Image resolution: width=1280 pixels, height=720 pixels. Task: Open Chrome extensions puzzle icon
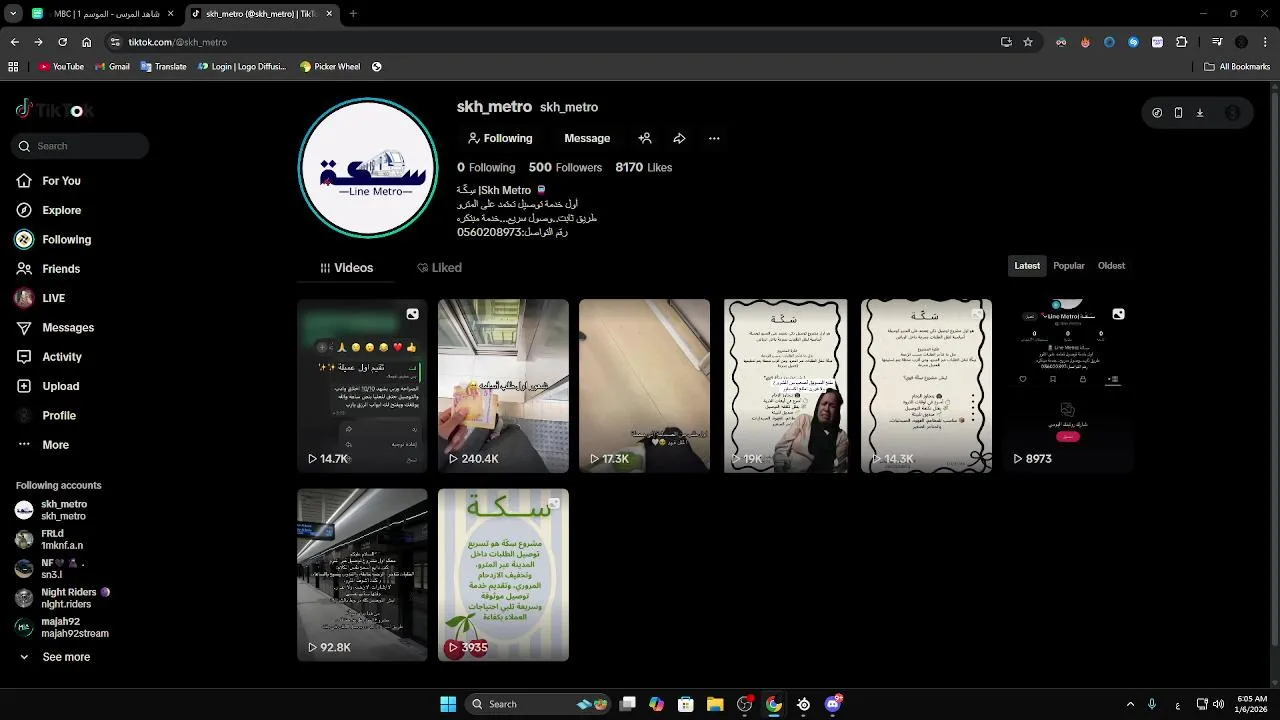[1181, 42]
